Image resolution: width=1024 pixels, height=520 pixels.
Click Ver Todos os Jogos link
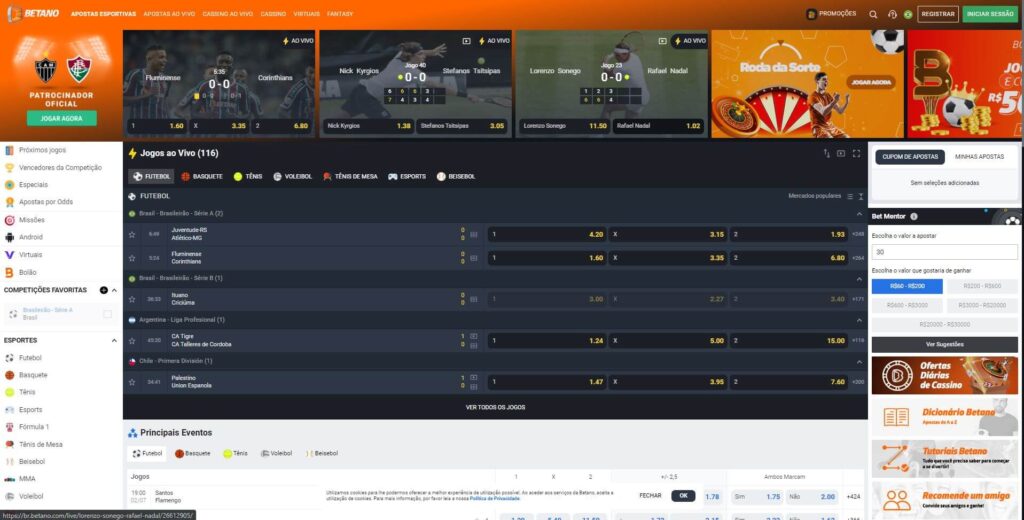click(x=495, y=407)
